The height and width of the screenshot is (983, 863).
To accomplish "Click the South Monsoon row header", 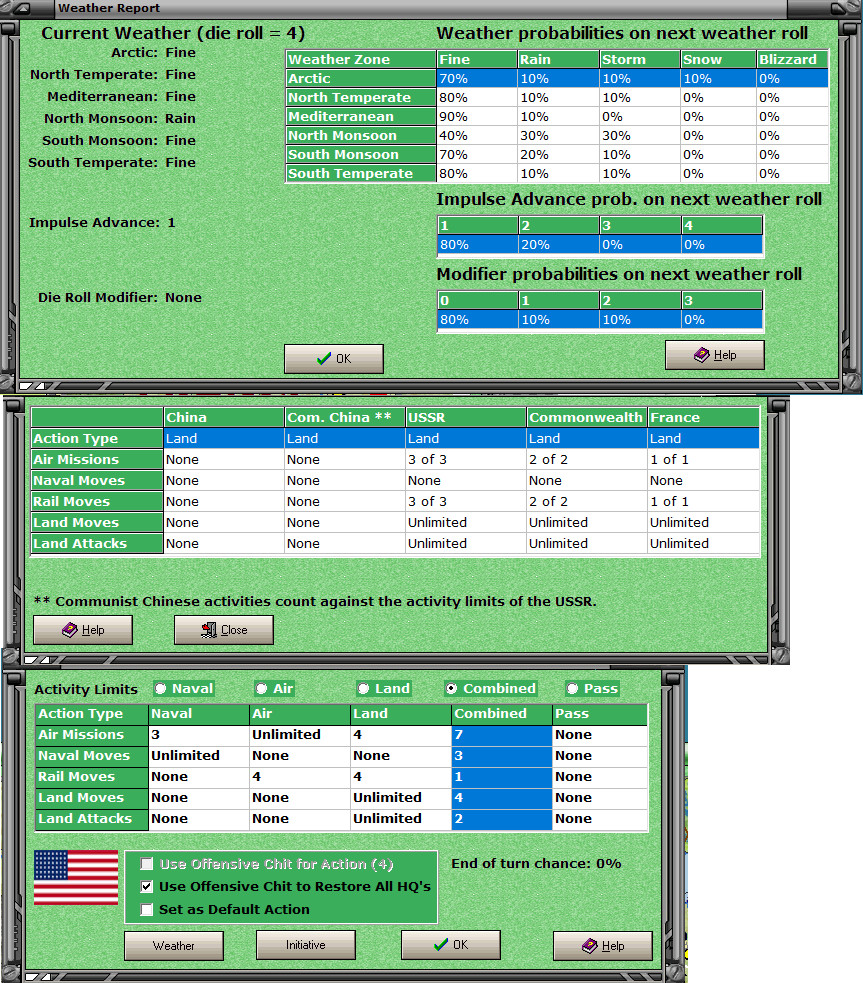I will [361, 154].
